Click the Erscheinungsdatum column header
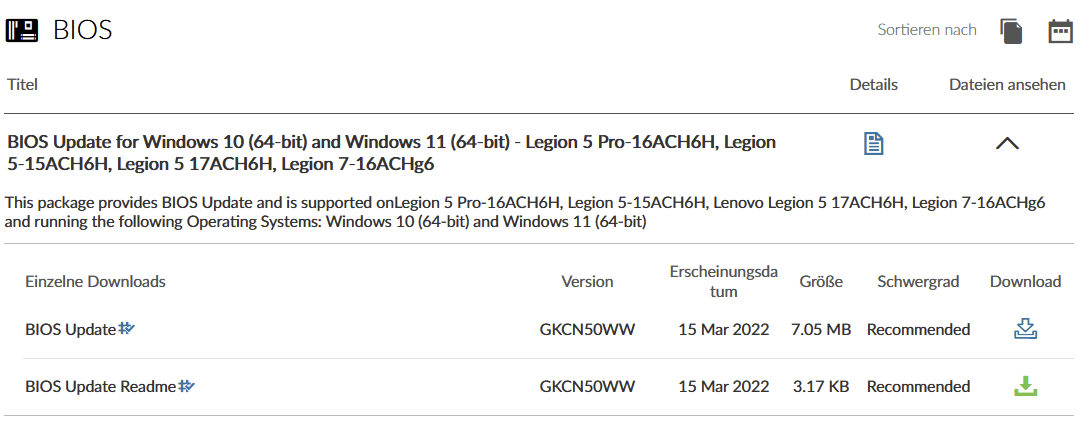Image resolution: width=1080 pixels, height=422 pixels. click(723, 281)
